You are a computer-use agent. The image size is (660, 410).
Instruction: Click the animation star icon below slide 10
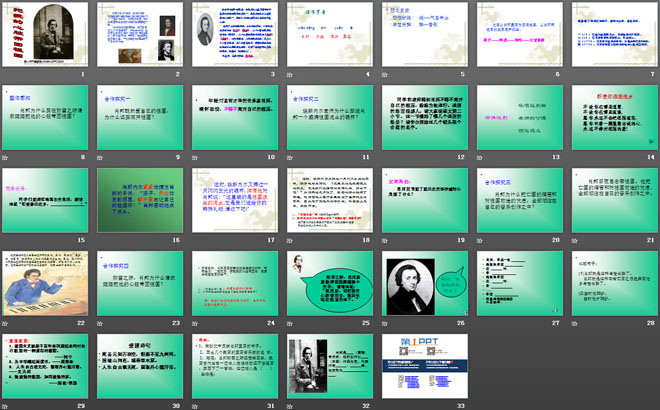(193, 158)
